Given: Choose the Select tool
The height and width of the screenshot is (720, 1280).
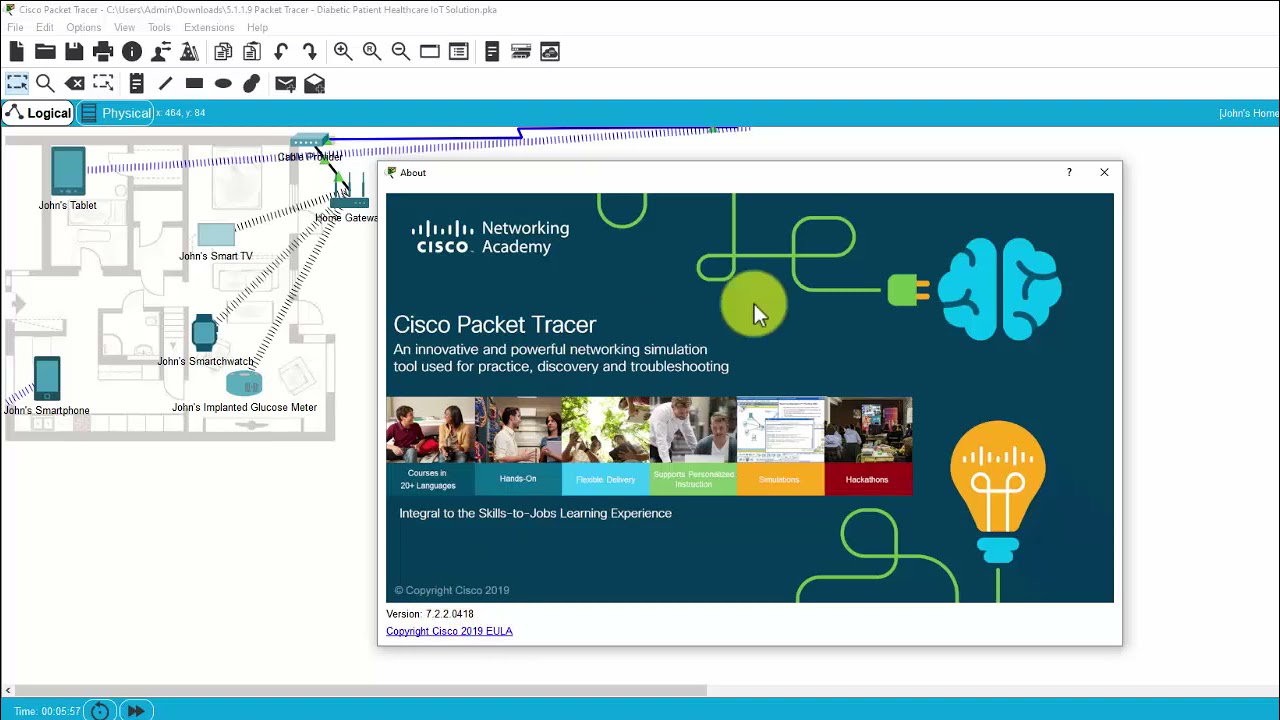Looking at the screenshot, I should (17, 83).
